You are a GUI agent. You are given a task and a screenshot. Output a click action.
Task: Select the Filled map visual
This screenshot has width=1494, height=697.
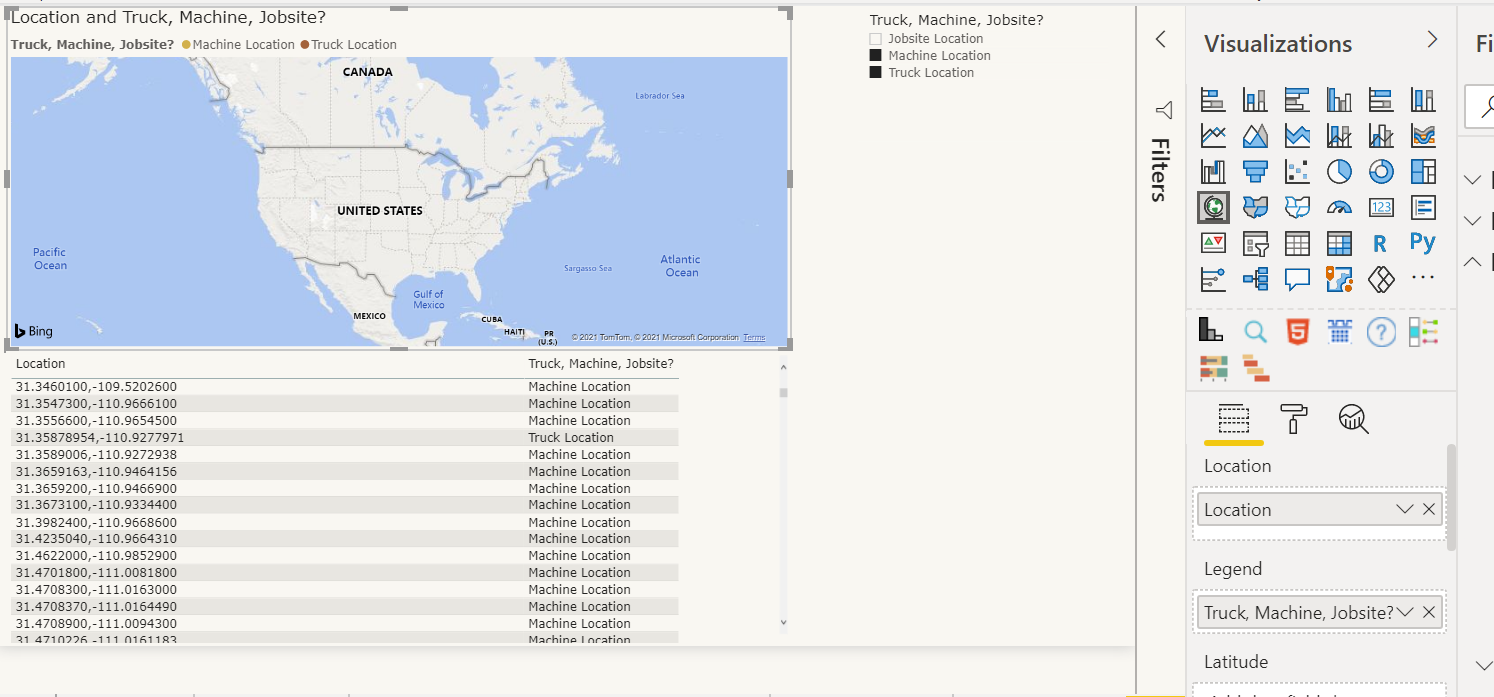(1255, 207)
